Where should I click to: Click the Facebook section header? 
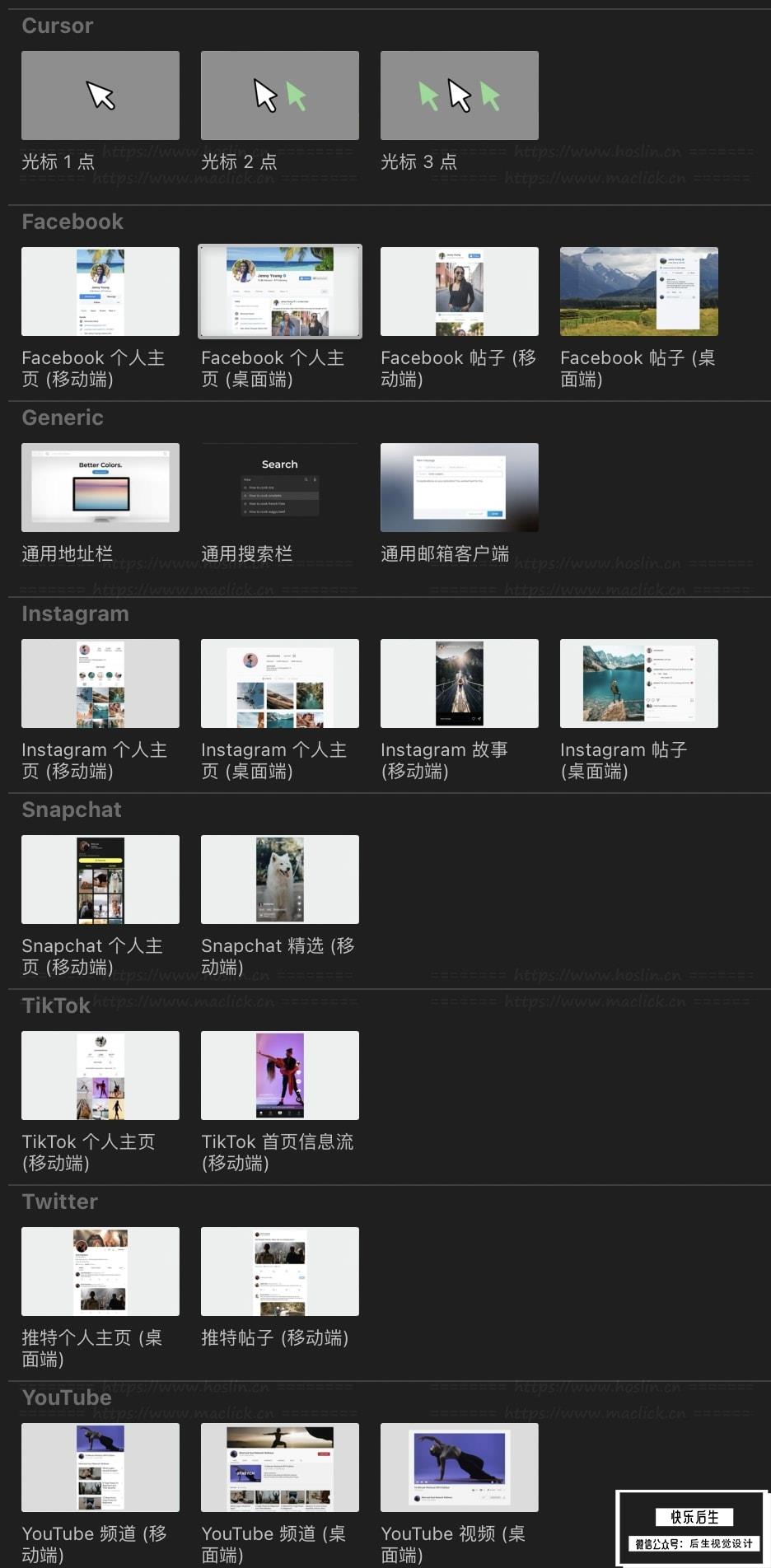tap(72, 222)
